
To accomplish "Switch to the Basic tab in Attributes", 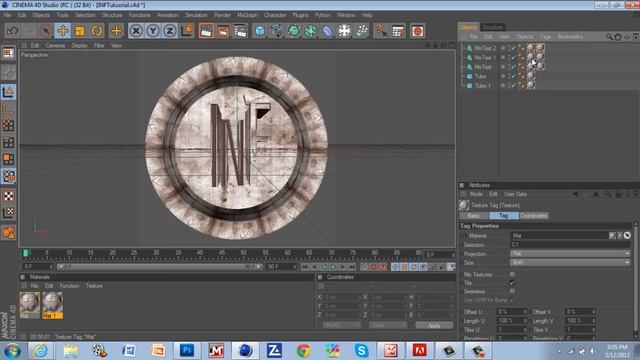I will (473, 216).
